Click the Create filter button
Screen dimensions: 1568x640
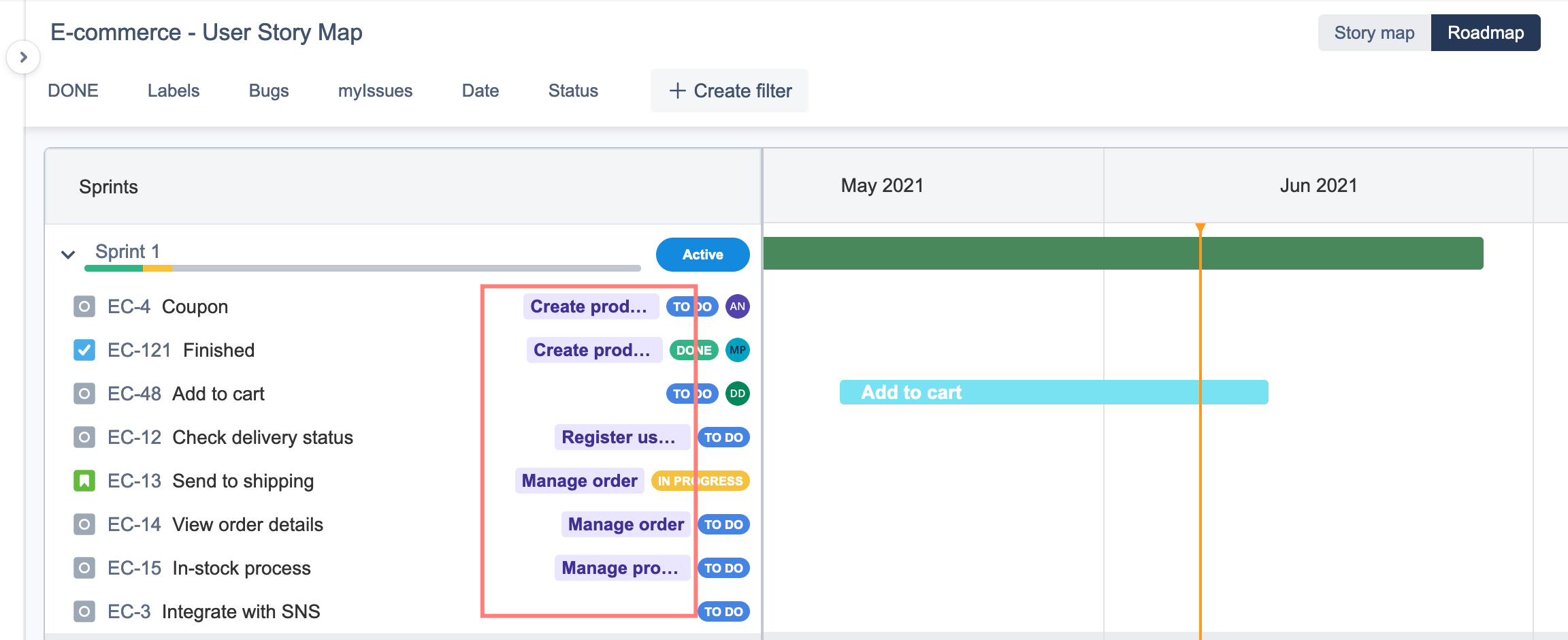(730, 91)
